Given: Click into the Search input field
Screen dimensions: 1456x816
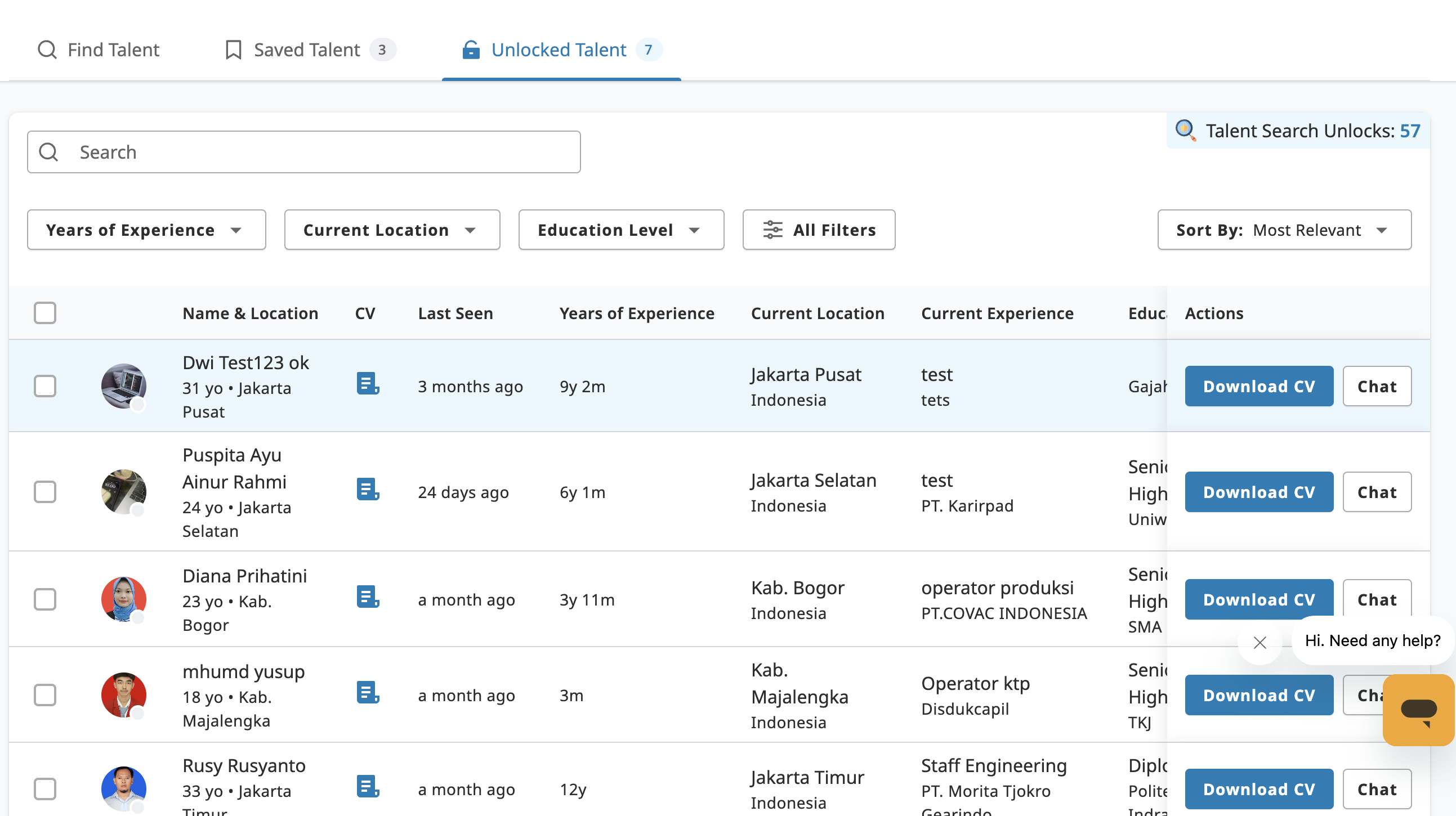Looking at the screenshot, I should [304, 152].
